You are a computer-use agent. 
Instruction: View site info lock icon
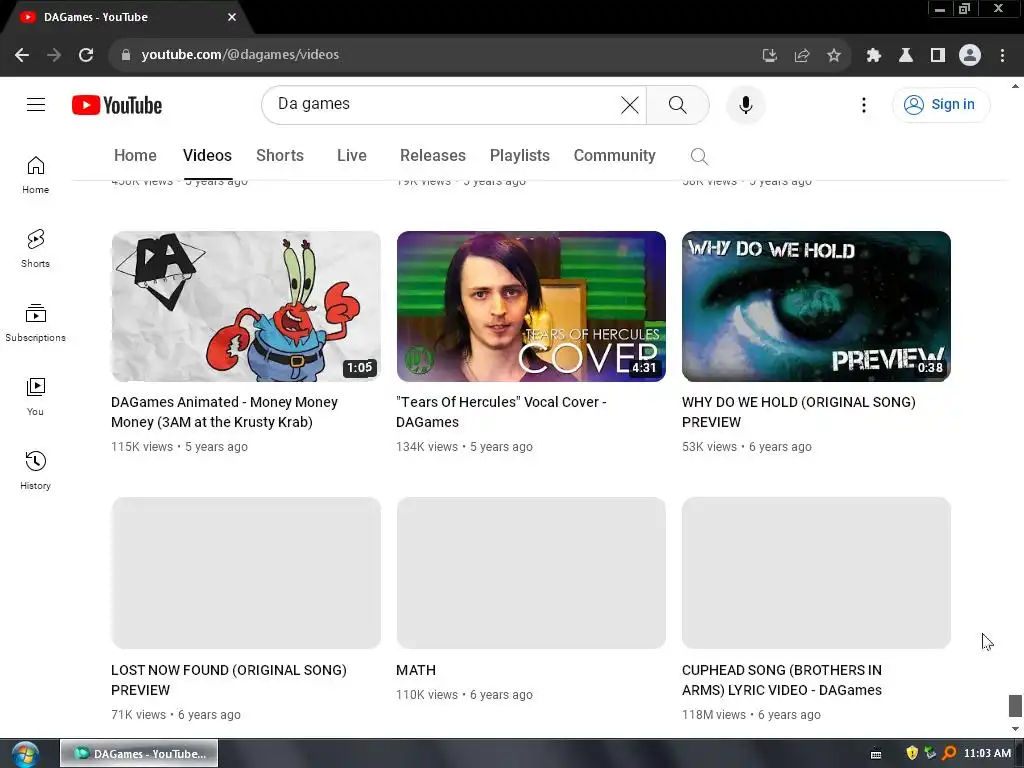click(125, 55)
